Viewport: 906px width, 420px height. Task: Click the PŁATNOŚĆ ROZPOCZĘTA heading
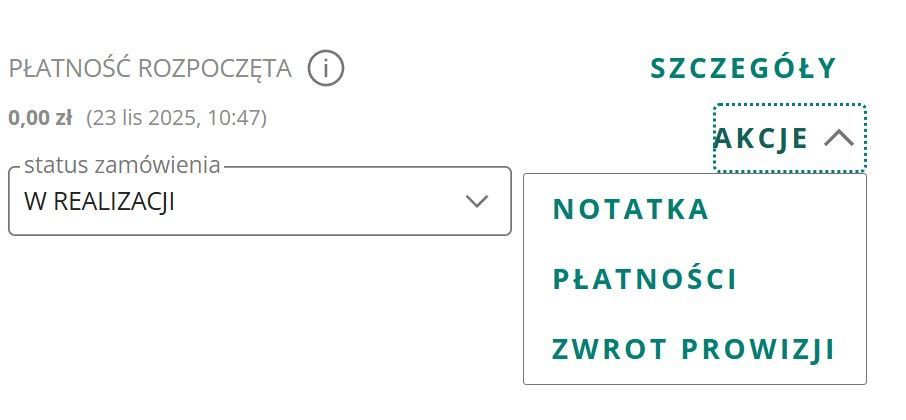click(x=150, y=69)
